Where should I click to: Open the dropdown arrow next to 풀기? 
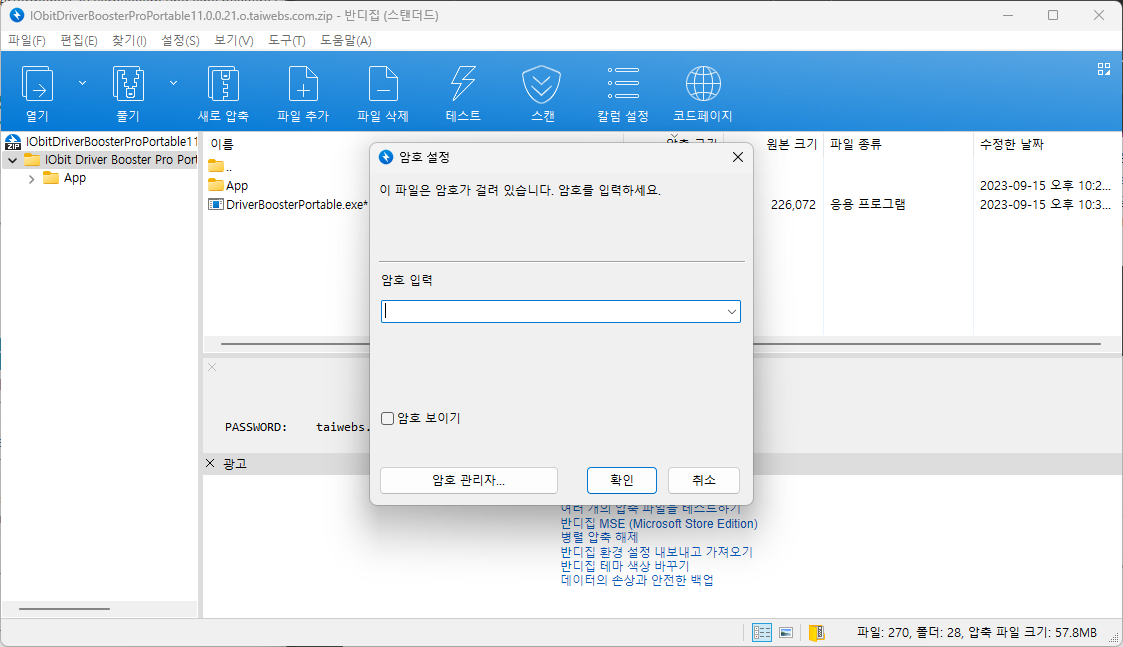pos(173,83)
